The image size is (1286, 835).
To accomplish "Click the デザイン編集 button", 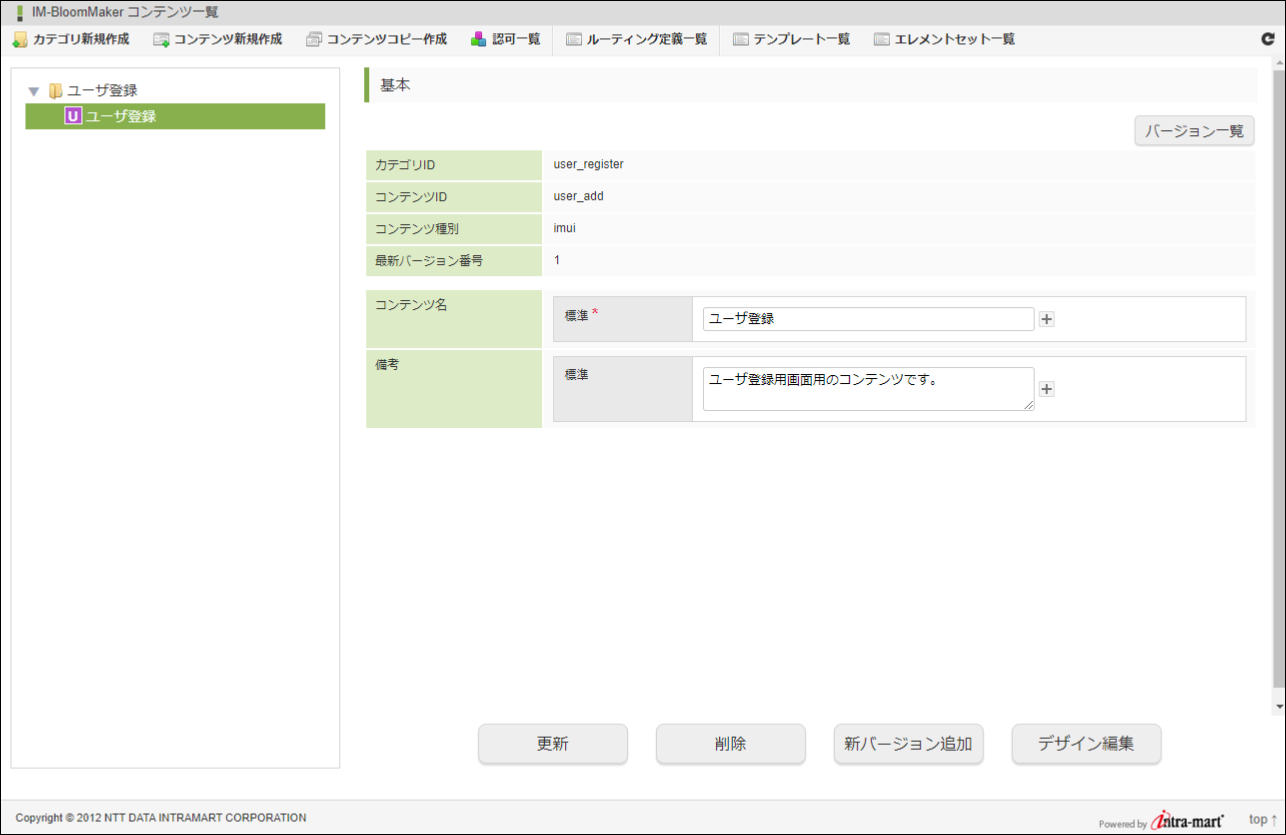I will tap(1087, 744).
